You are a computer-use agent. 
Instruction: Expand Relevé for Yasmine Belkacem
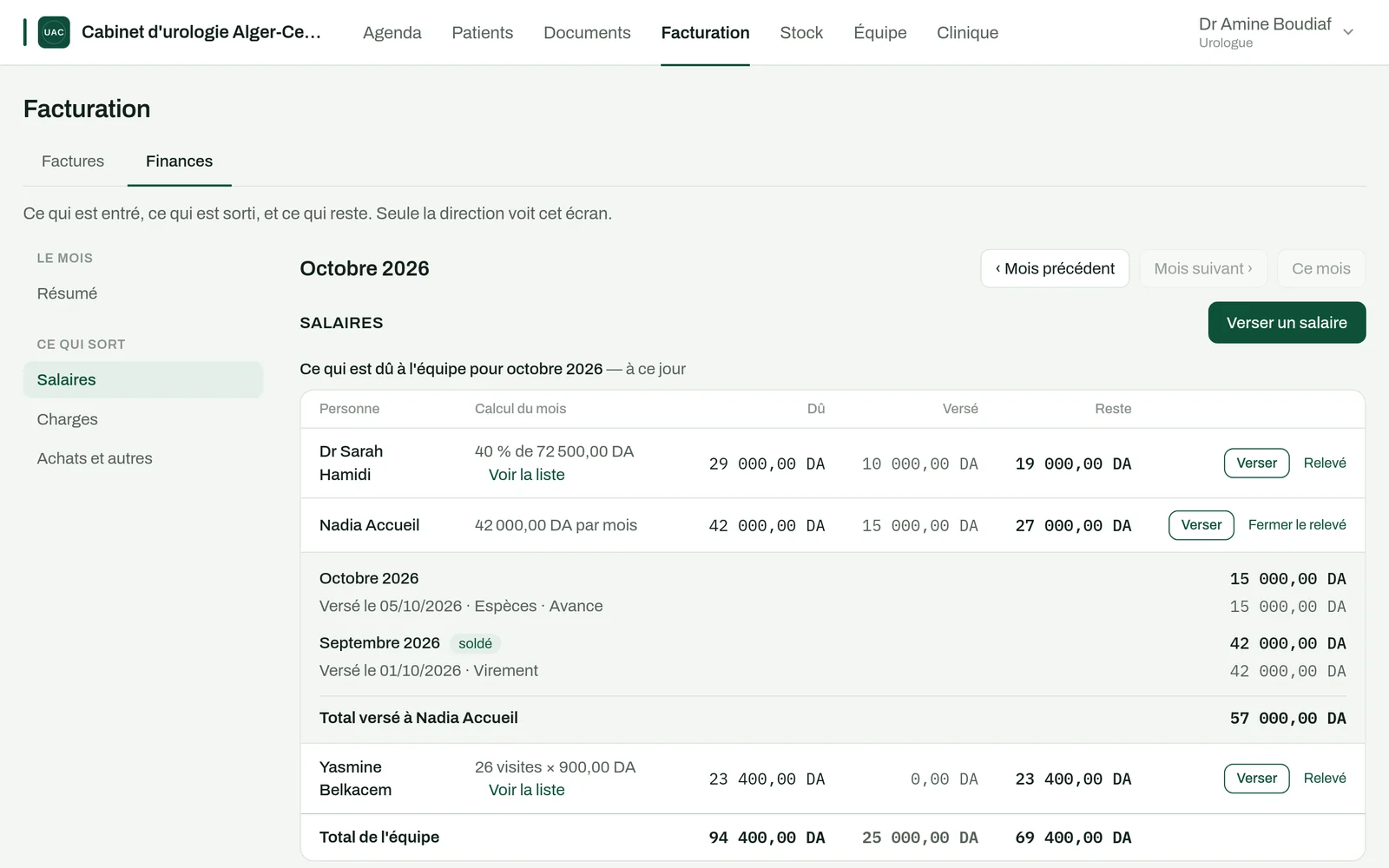pos(1325,779)
